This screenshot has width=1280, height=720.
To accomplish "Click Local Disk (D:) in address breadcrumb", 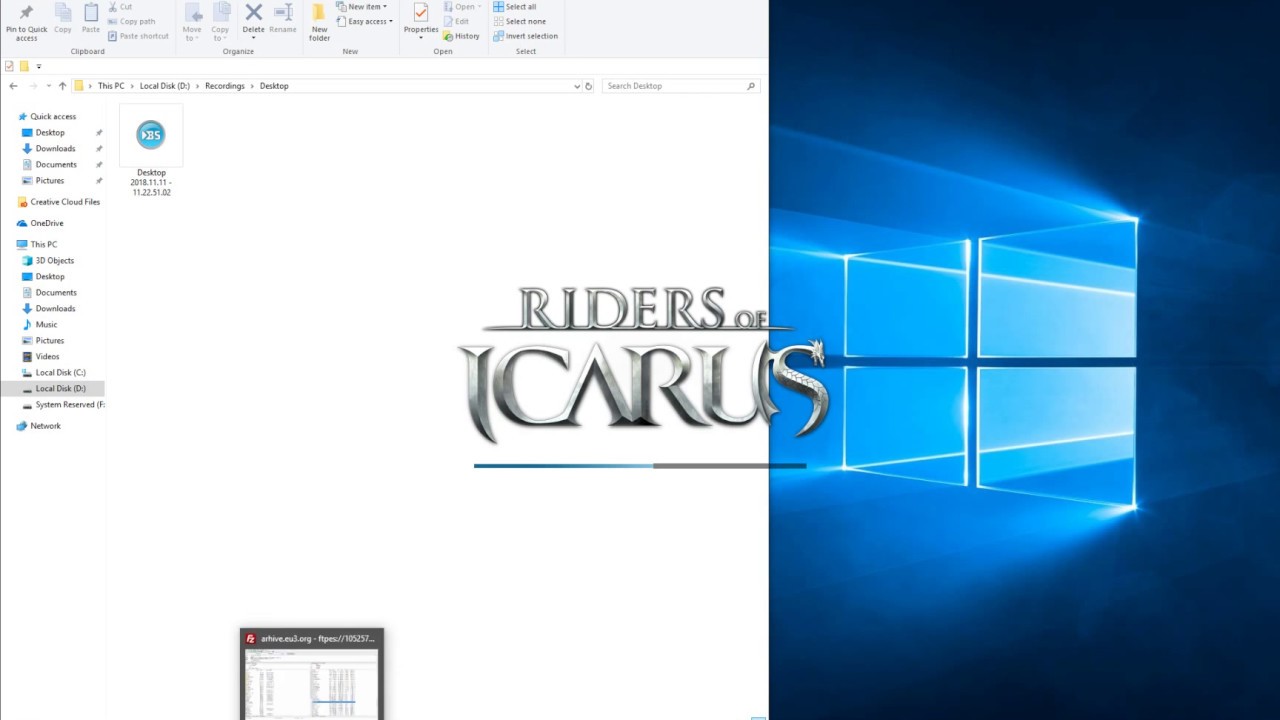I will tap(164, 86).
